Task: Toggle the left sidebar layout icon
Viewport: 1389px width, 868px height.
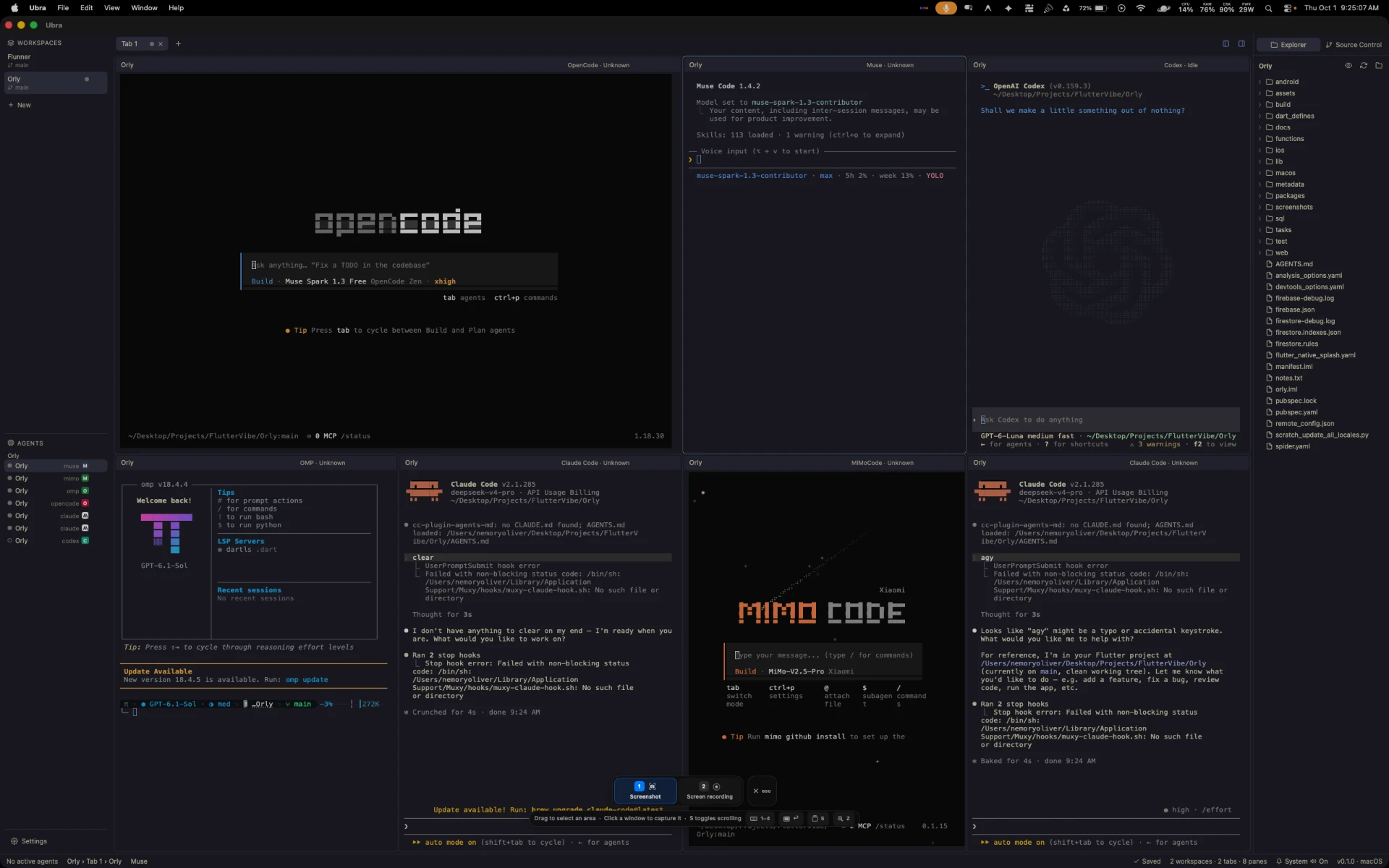Action: click(1226, 44)
